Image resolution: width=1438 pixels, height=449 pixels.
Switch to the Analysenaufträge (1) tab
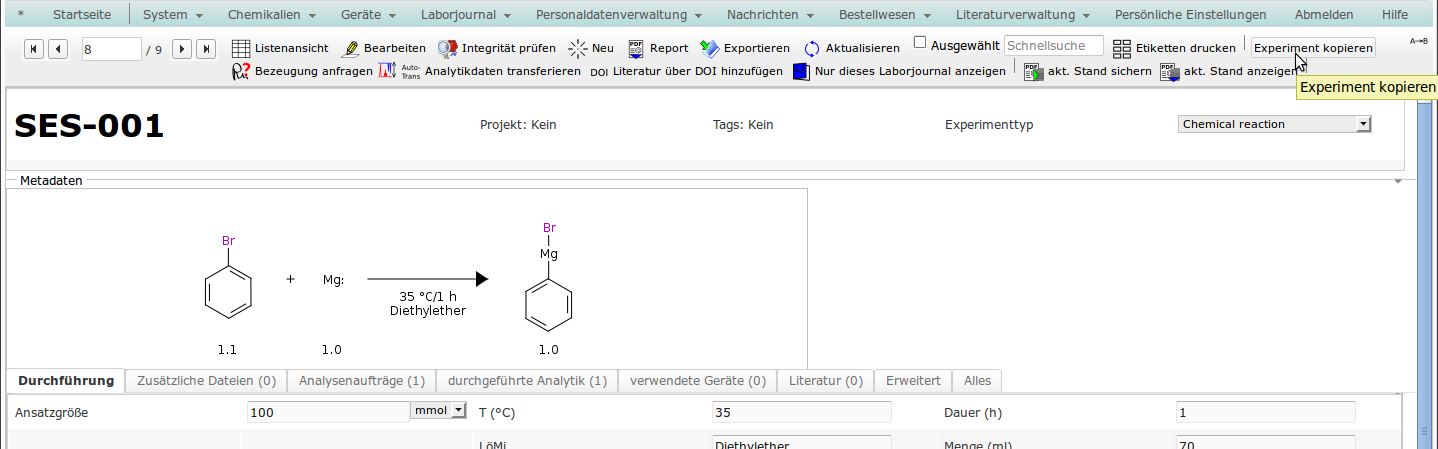point(361,381)
